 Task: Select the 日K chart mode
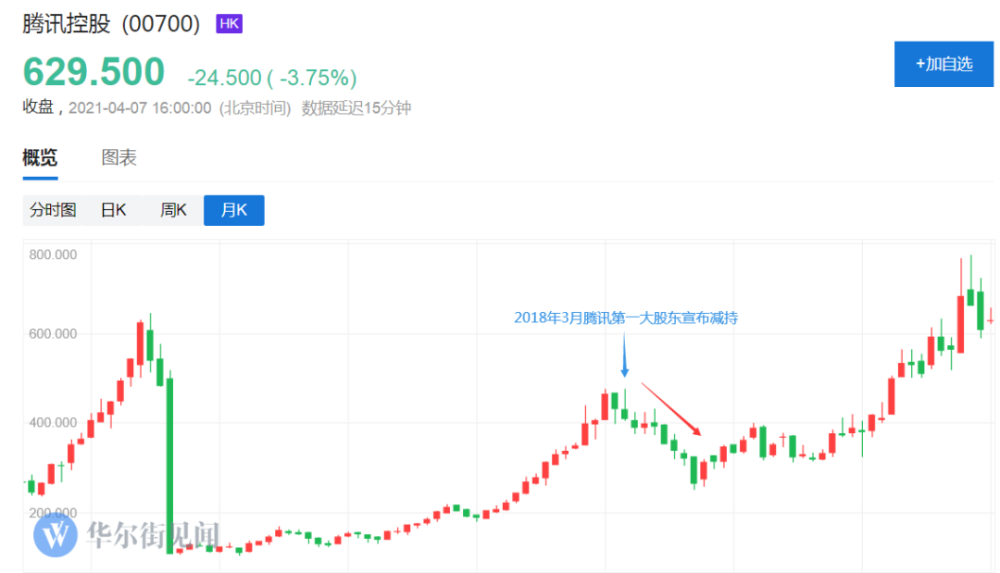point(114,210)
